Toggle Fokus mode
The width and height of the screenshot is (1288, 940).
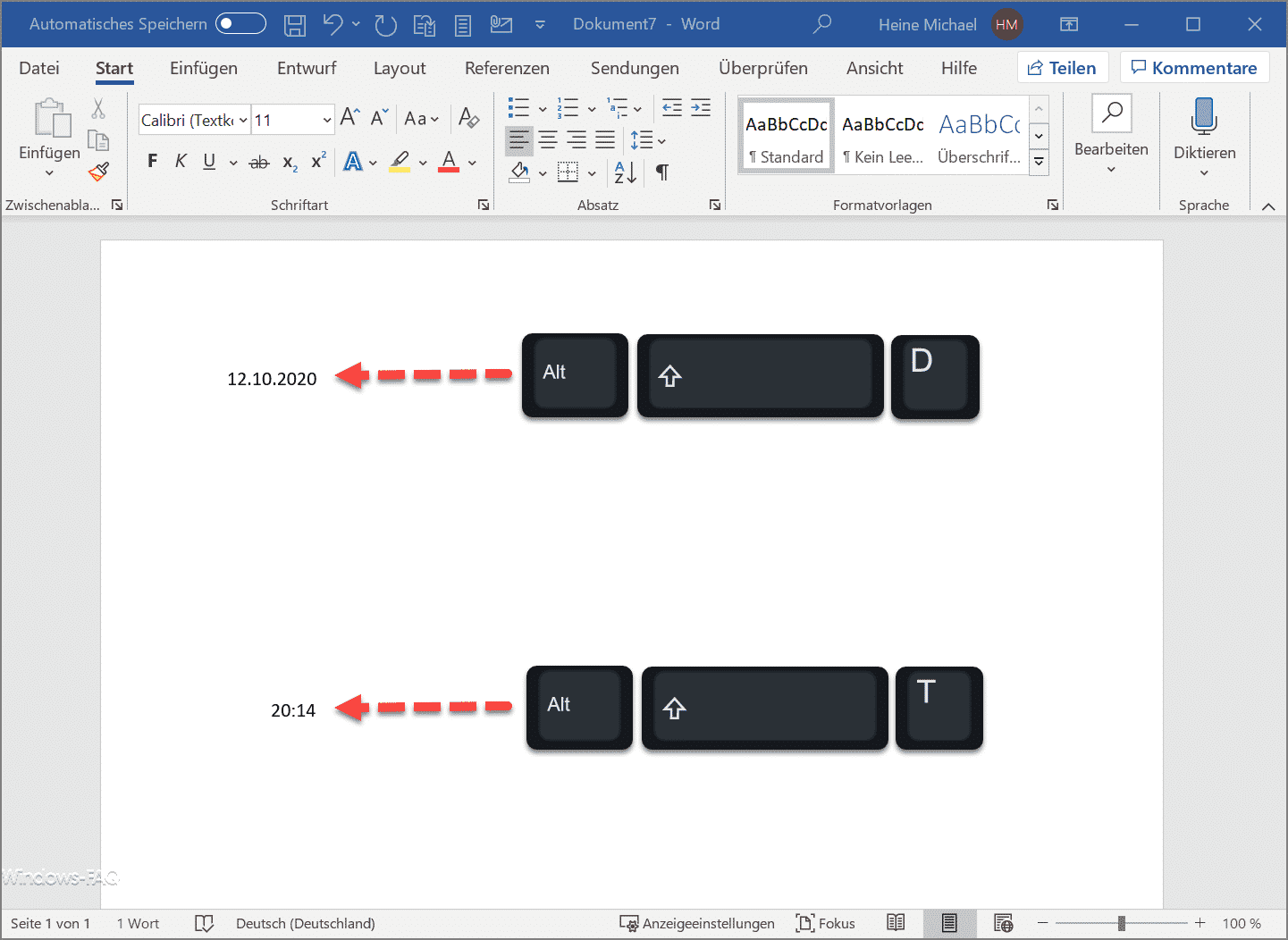click(x=826, y=923)
